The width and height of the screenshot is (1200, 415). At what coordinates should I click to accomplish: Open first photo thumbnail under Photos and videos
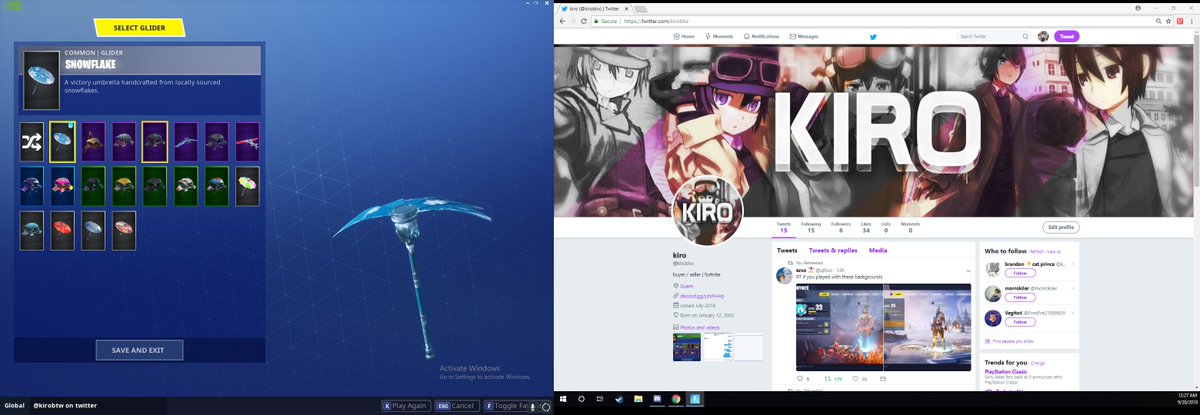(687, 347)
